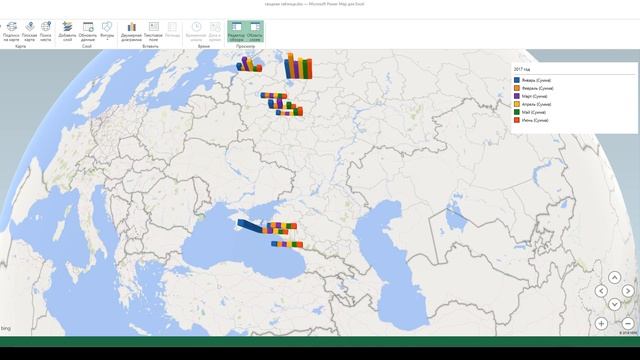This screenshot has height=360, width=640.
Task: Toggle the Layer Pane (Область слоев)
Action: [255, 31]
